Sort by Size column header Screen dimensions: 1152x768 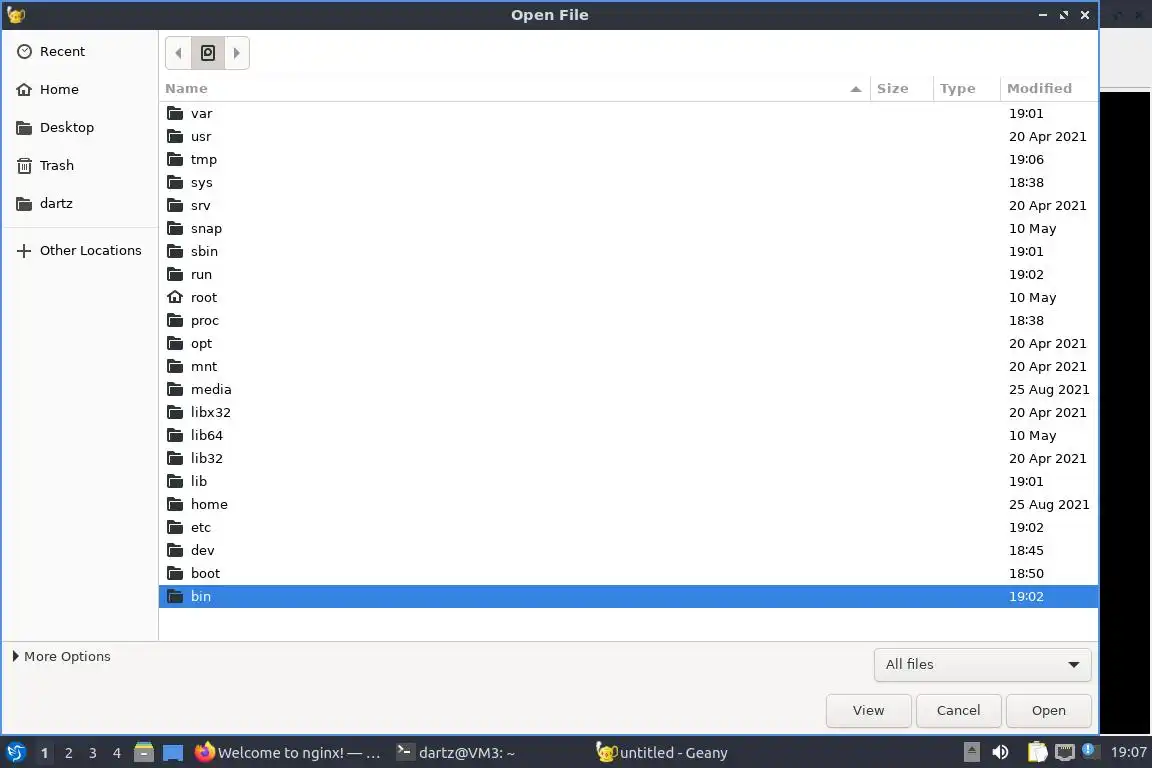(x=901, y=89)
